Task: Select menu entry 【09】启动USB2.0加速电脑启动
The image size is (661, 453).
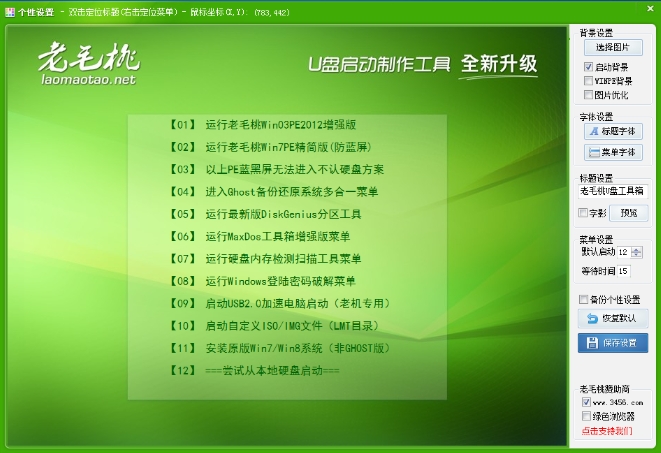Action: (279, 303)
